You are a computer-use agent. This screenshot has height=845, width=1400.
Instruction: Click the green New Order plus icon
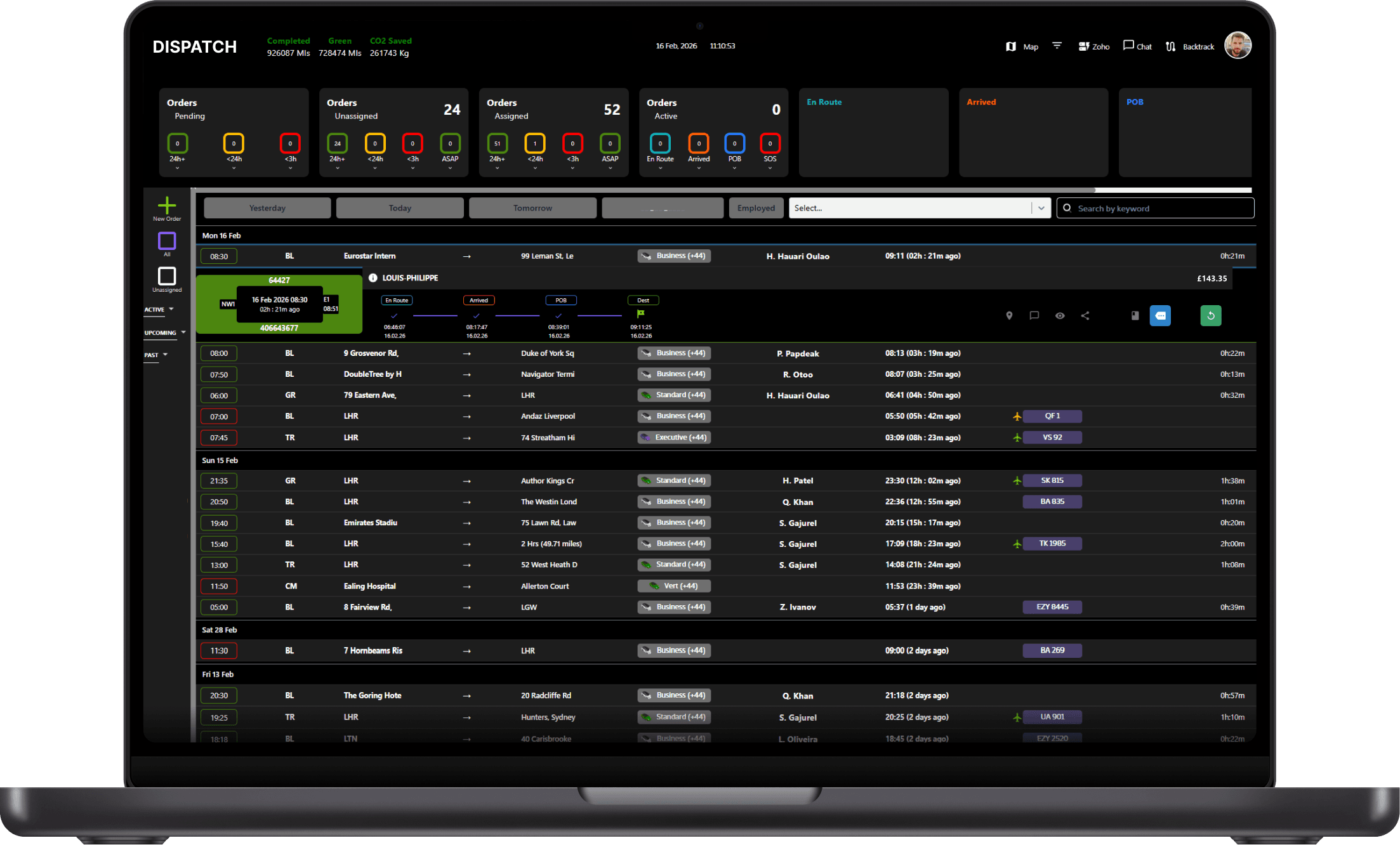tap(167, 206)
